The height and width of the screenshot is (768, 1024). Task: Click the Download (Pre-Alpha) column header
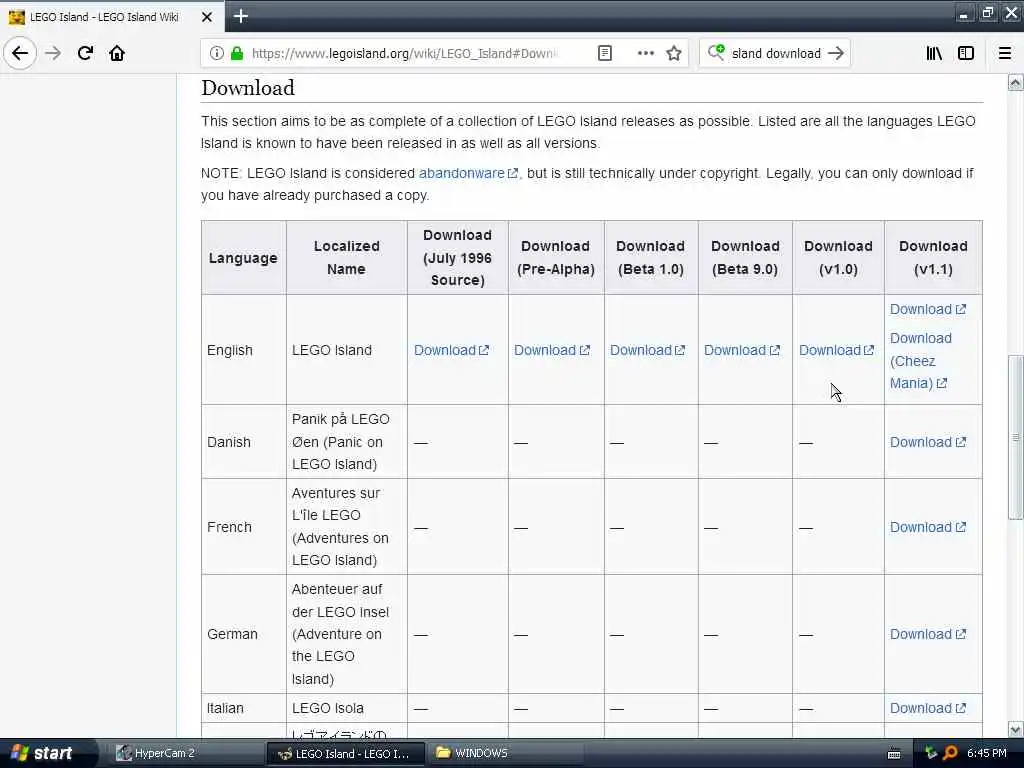556,258
